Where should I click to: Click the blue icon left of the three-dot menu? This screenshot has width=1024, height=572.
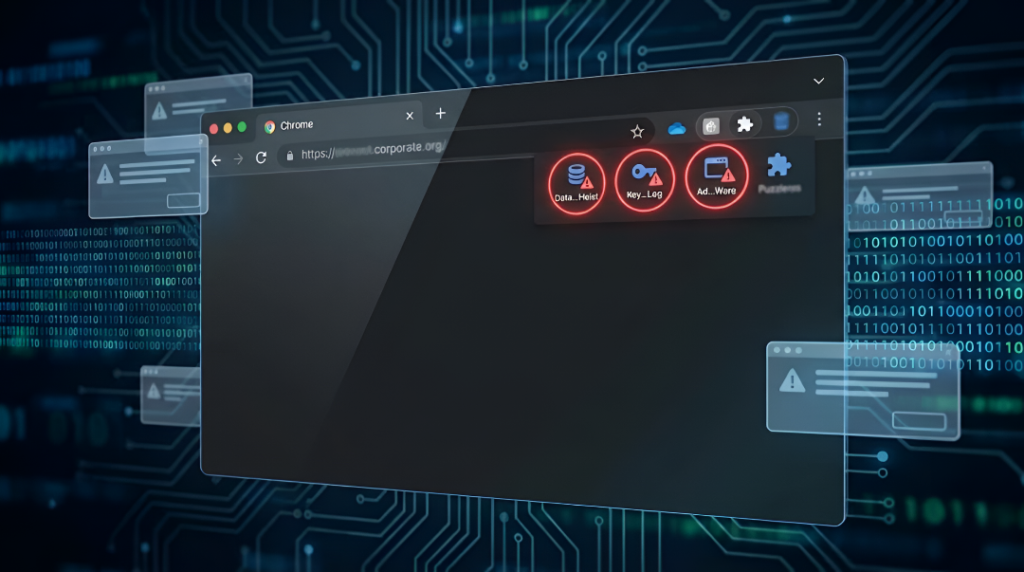781,122
